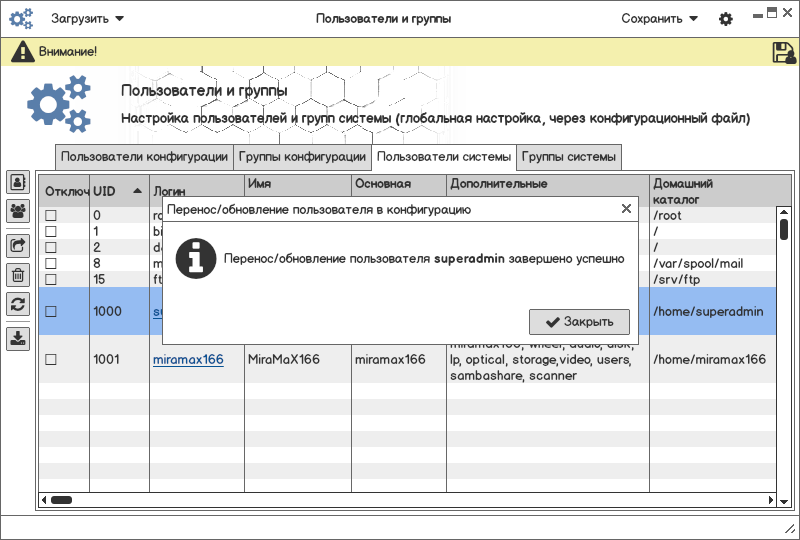The width and height of the screenshot is (800, 540).
Task: Click the transfer/export arrow icon in sidebar
Action: 18,245
